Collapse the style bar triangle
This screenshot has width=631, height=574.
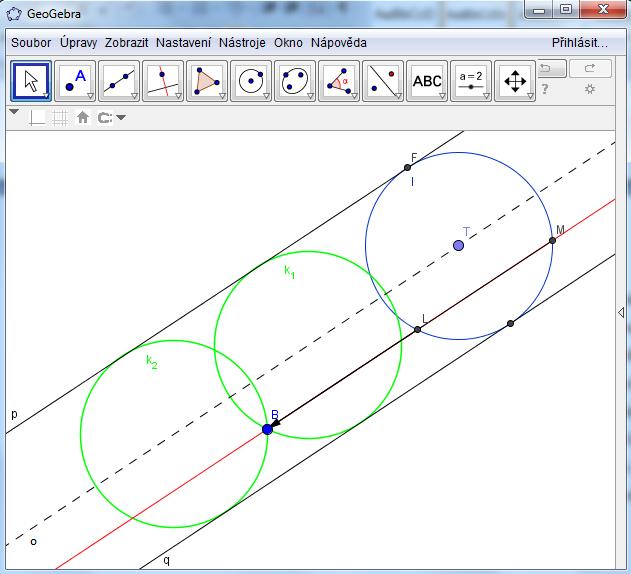coord(14,111)
